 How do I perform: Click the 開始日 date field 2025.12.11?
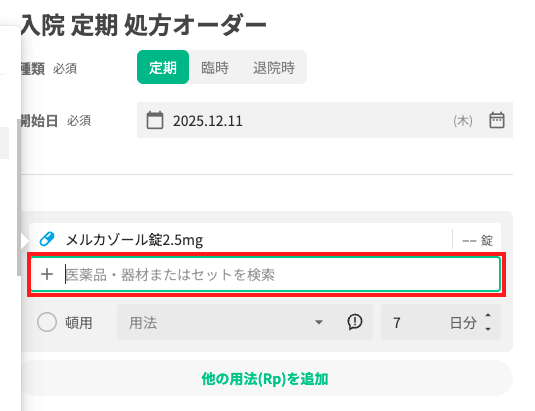[x=324, y=120]
